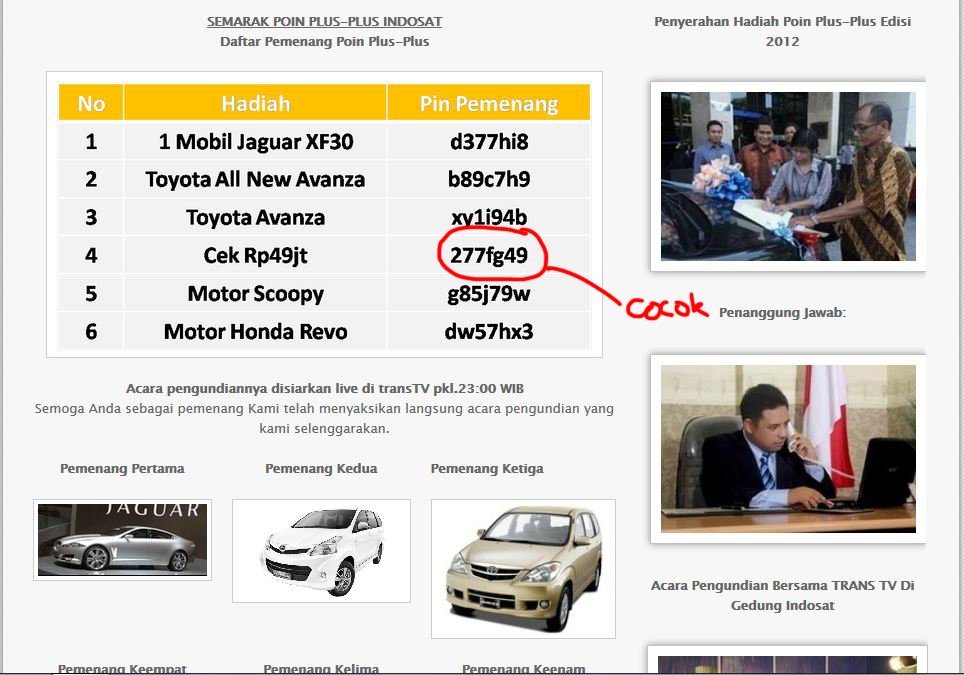The width and height of the screenshot is (964, 675).
Task: Open the gold Toyota Avanza thumbnail
Action: click(x=523, y=569)
